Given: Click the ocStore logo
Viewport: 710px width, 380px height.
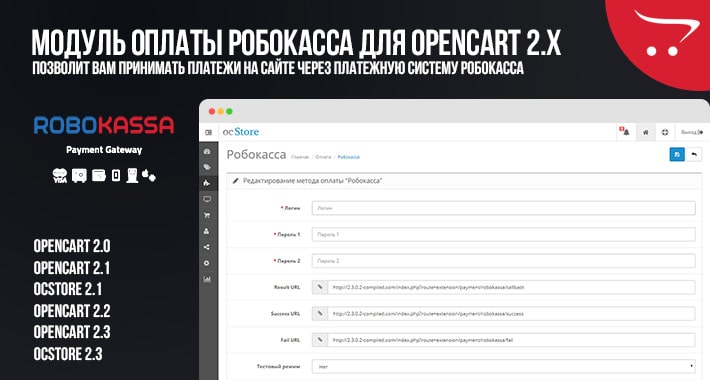Looking at the screenshot, I should click(241, 132).
